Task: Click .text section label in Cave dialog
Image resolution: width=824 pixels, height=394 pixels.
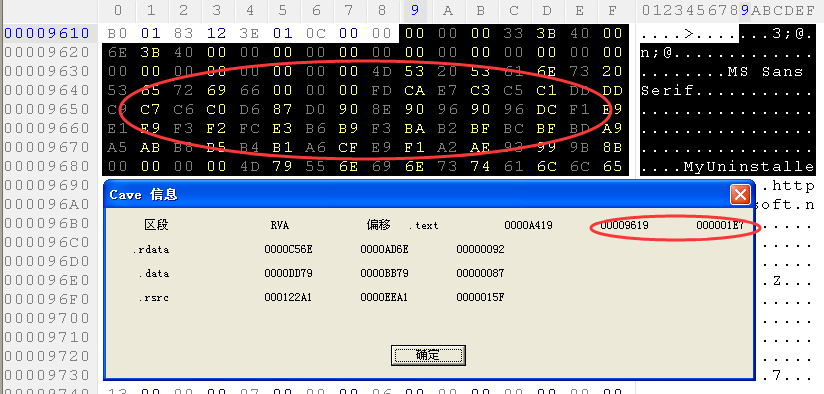Action: click(x=424, y=226)
